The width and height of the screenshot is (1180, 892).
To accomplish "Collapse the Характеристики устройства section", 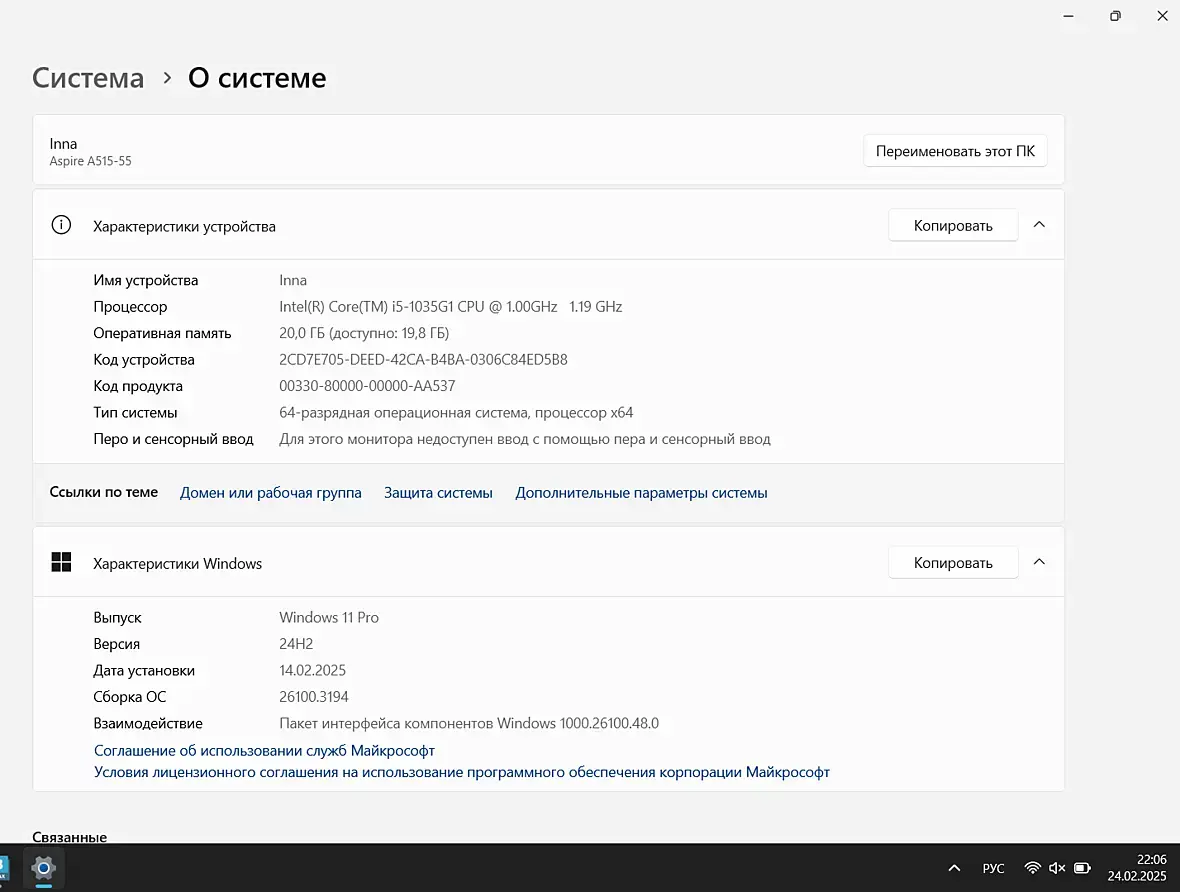I will [x=1039, y=225].
